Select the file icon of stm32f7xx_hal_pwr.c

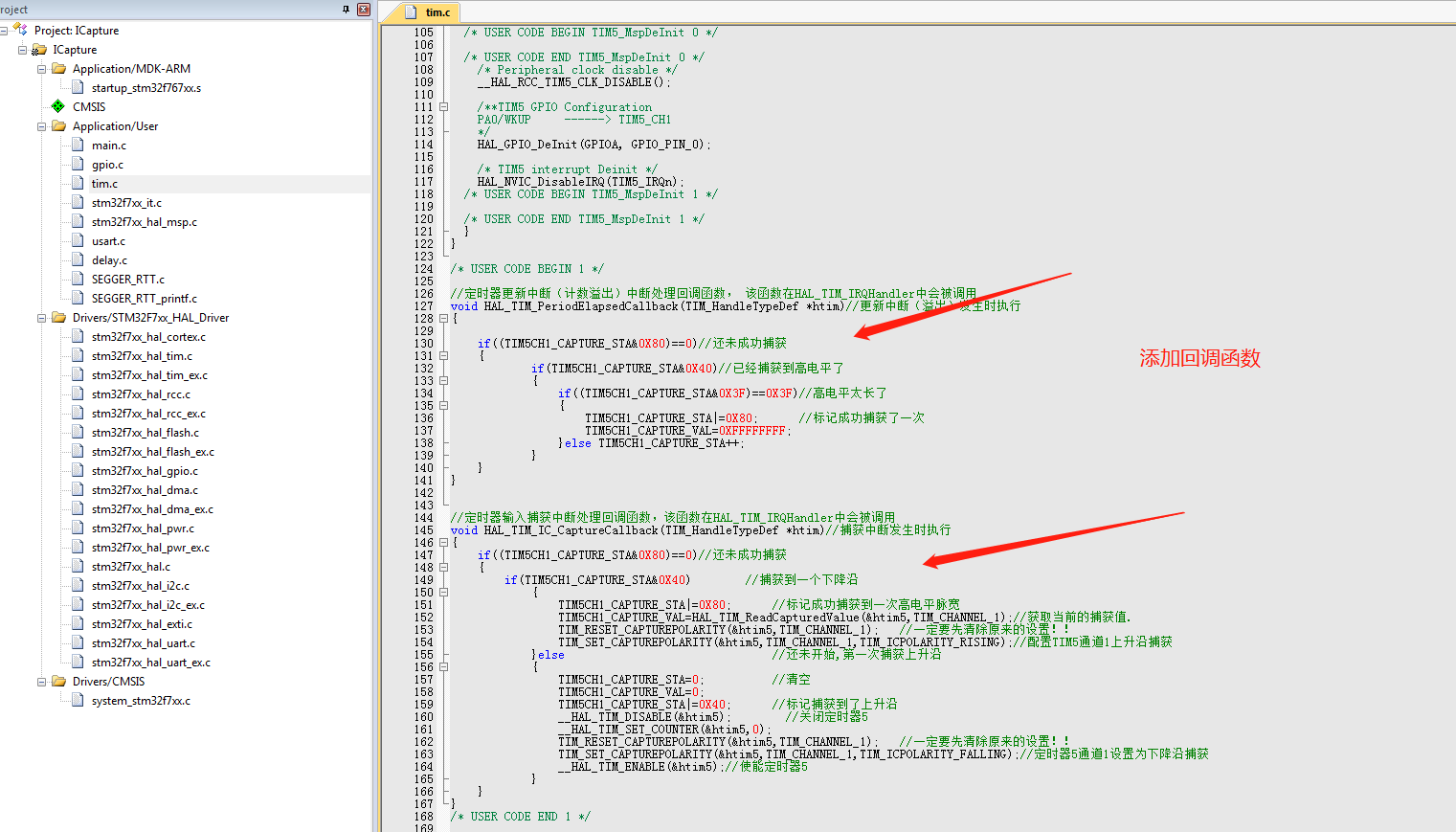pos(78,528)
